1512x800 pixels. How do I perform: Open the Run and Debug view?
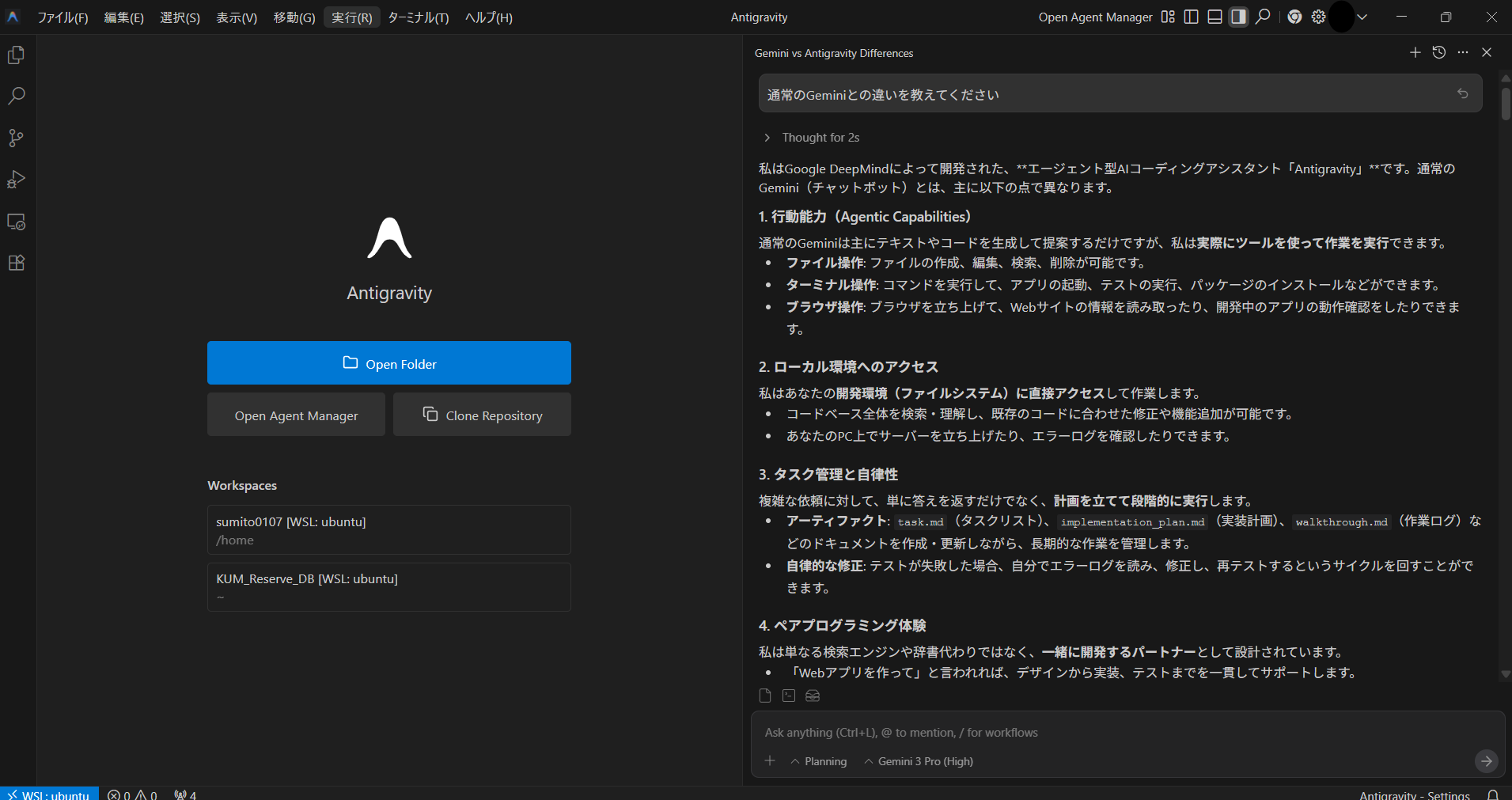coord(17,180)
